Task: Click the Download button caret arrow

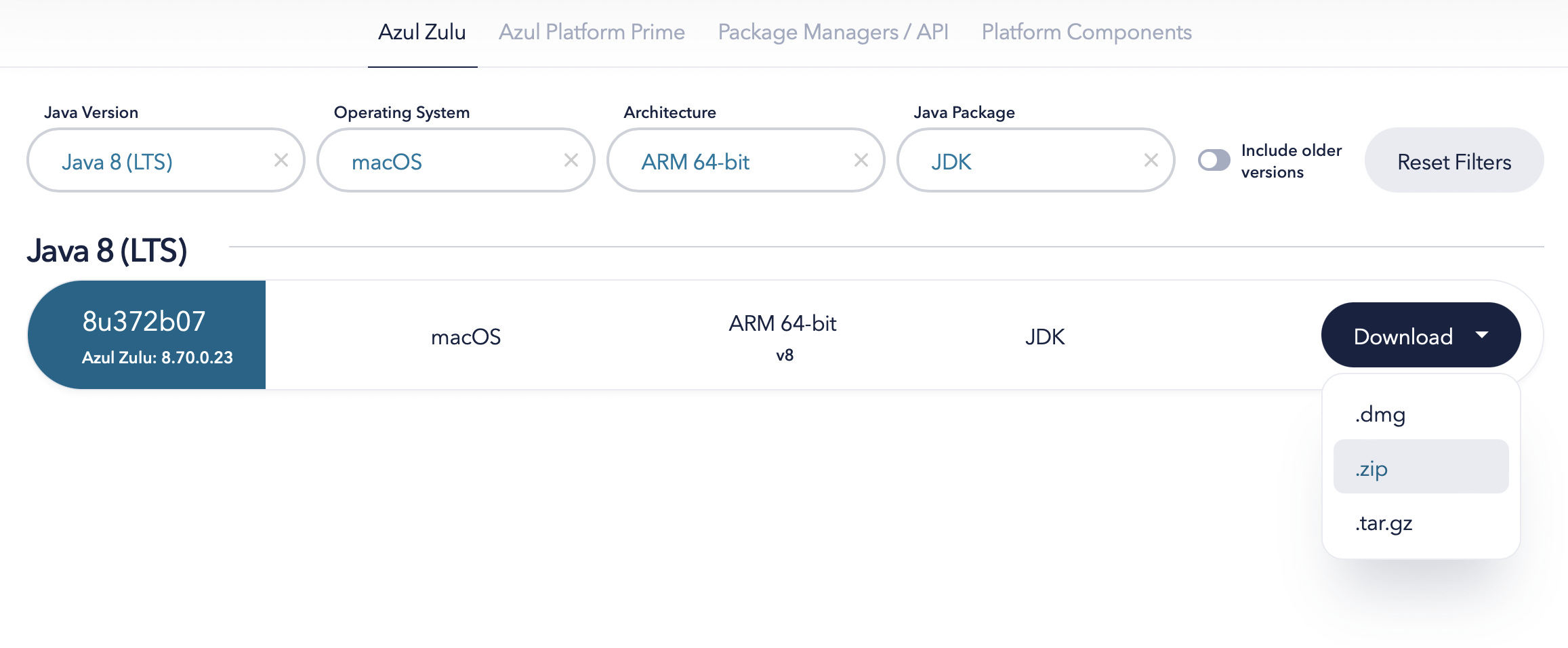Action: [1482, 335]
